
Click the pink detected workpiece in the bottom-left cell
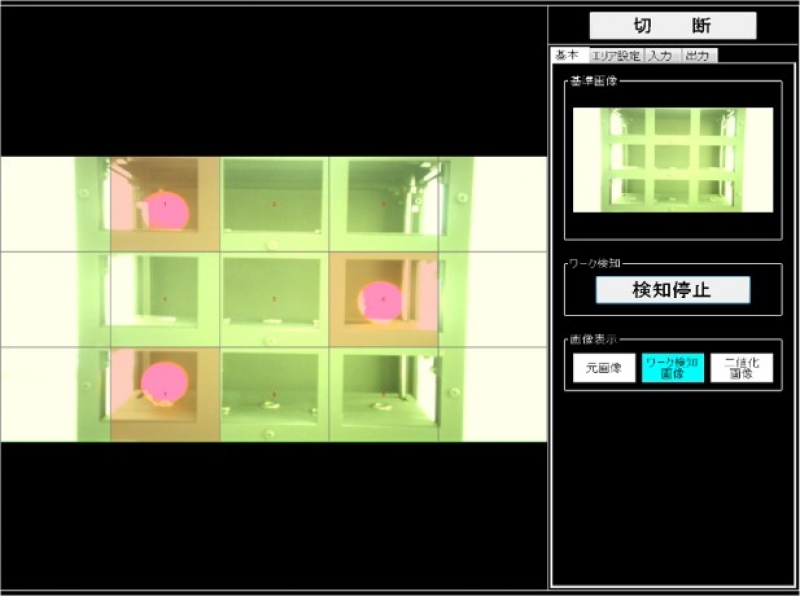click(x=165, y=383)
